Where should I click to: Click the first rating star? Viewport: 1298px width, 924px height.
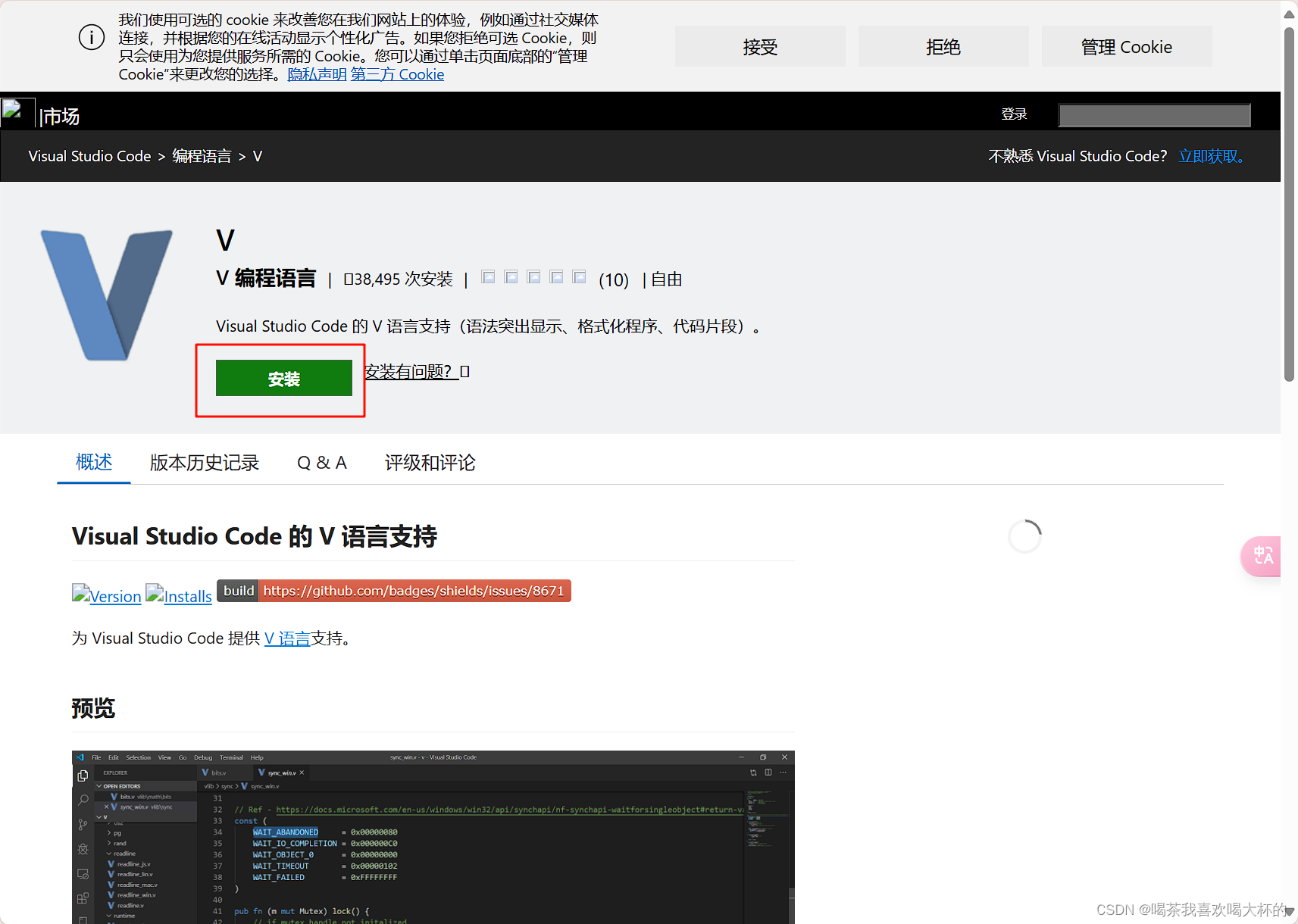pos(488,277)
